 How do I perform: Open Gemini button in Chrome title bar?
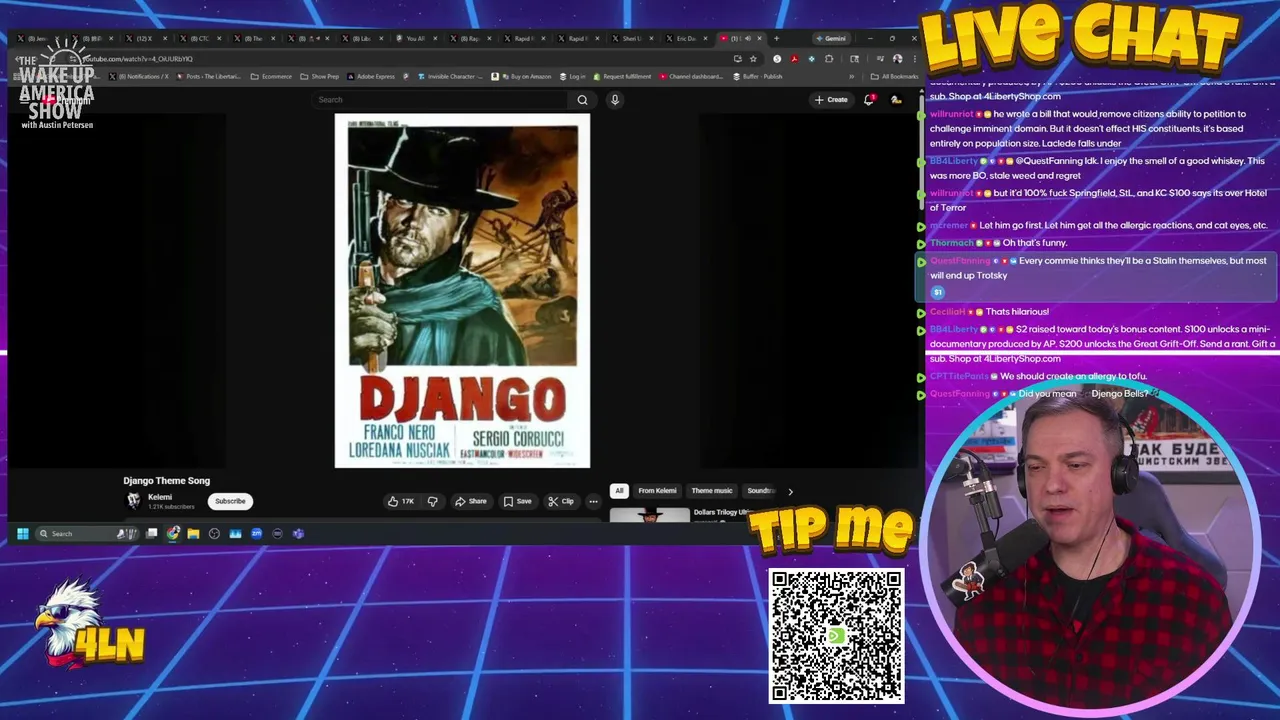(x=831, y=39)
